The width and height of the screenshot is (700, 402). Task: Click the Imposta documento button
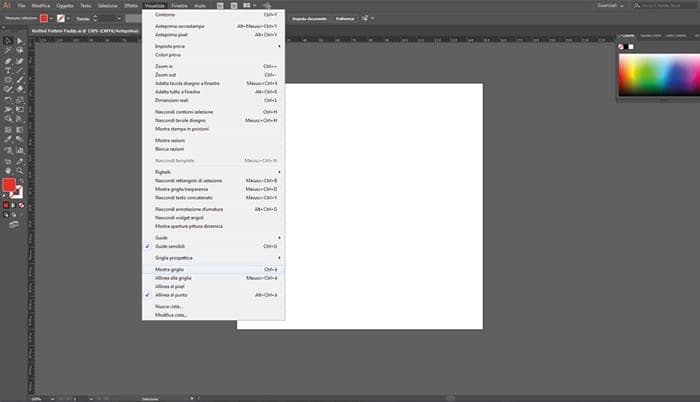coord(307,18)
